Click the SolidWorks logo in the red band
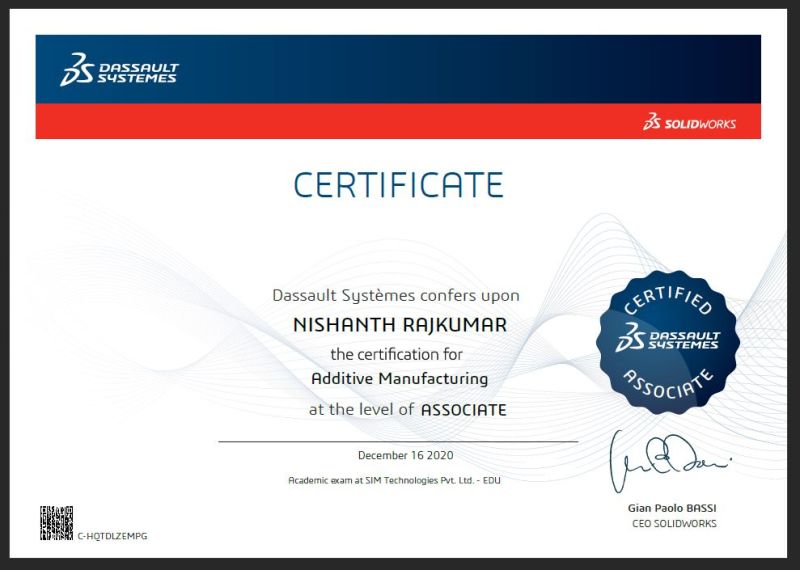The height and width of the screenshot is (570, 800). (x=689, y=122)
